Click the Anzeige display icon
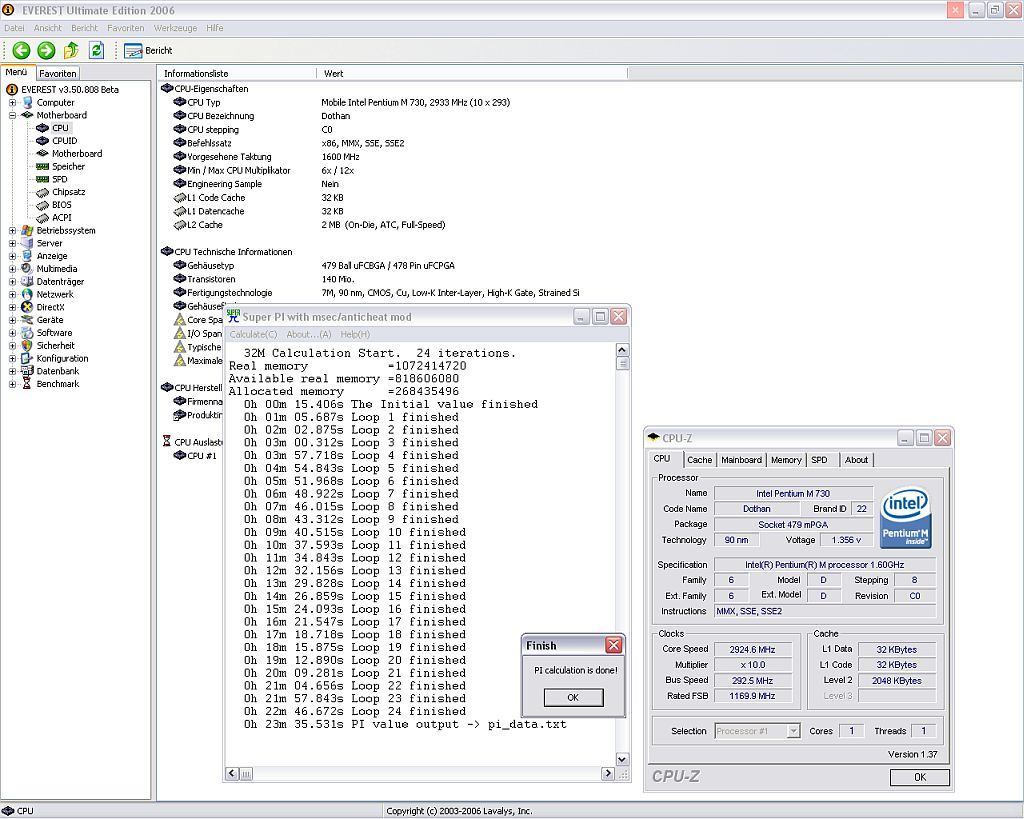The width and height of the screenshot is (1024, 819). point(27,256)
